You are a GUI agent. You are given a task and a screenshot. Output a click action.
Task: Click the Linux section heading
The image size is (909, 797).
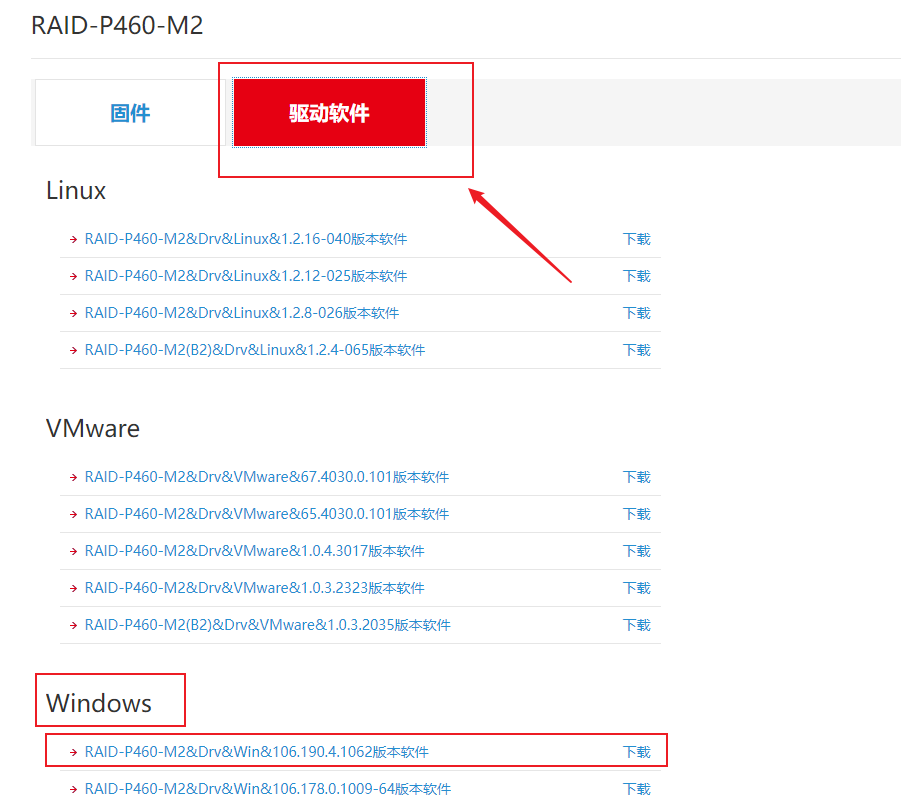click(76, 191)
